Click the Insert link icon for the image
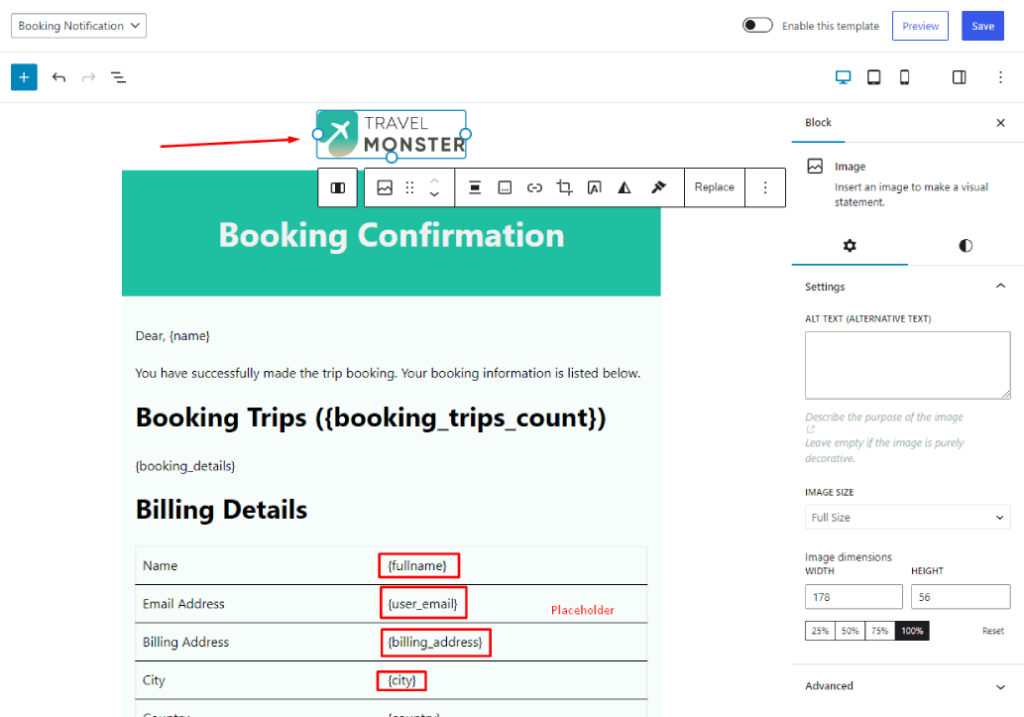Viewport: 1024px width, 717px height. point(534,187)
